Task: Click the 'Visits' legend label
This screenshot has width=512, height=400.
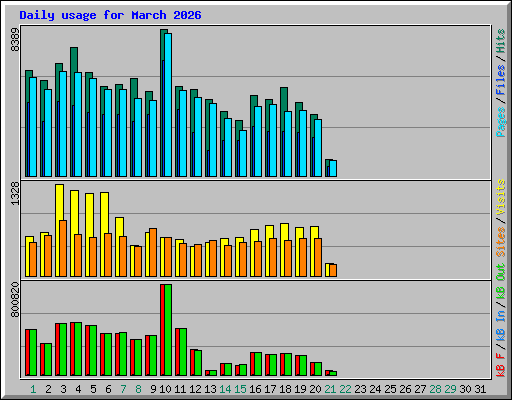Action: 501,197
